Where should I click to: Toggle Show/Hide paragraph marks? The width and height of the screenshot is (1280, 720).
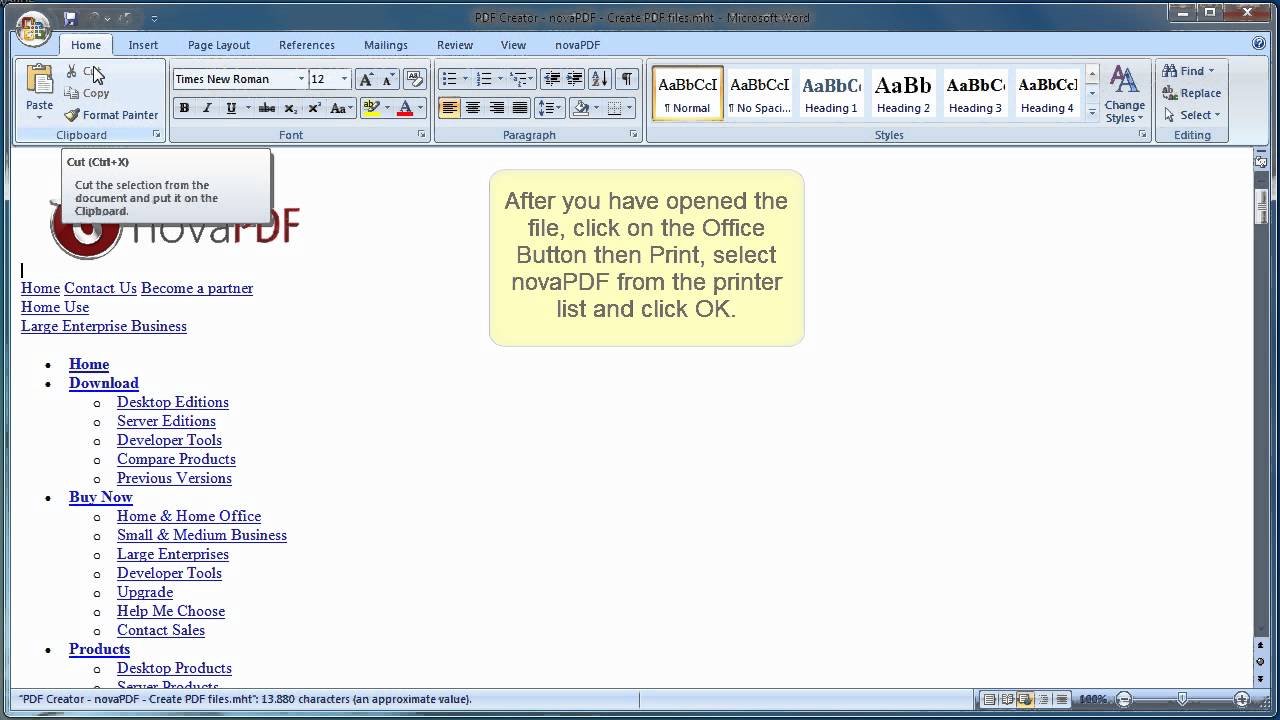pyautogui.click(x=626, y=79)
